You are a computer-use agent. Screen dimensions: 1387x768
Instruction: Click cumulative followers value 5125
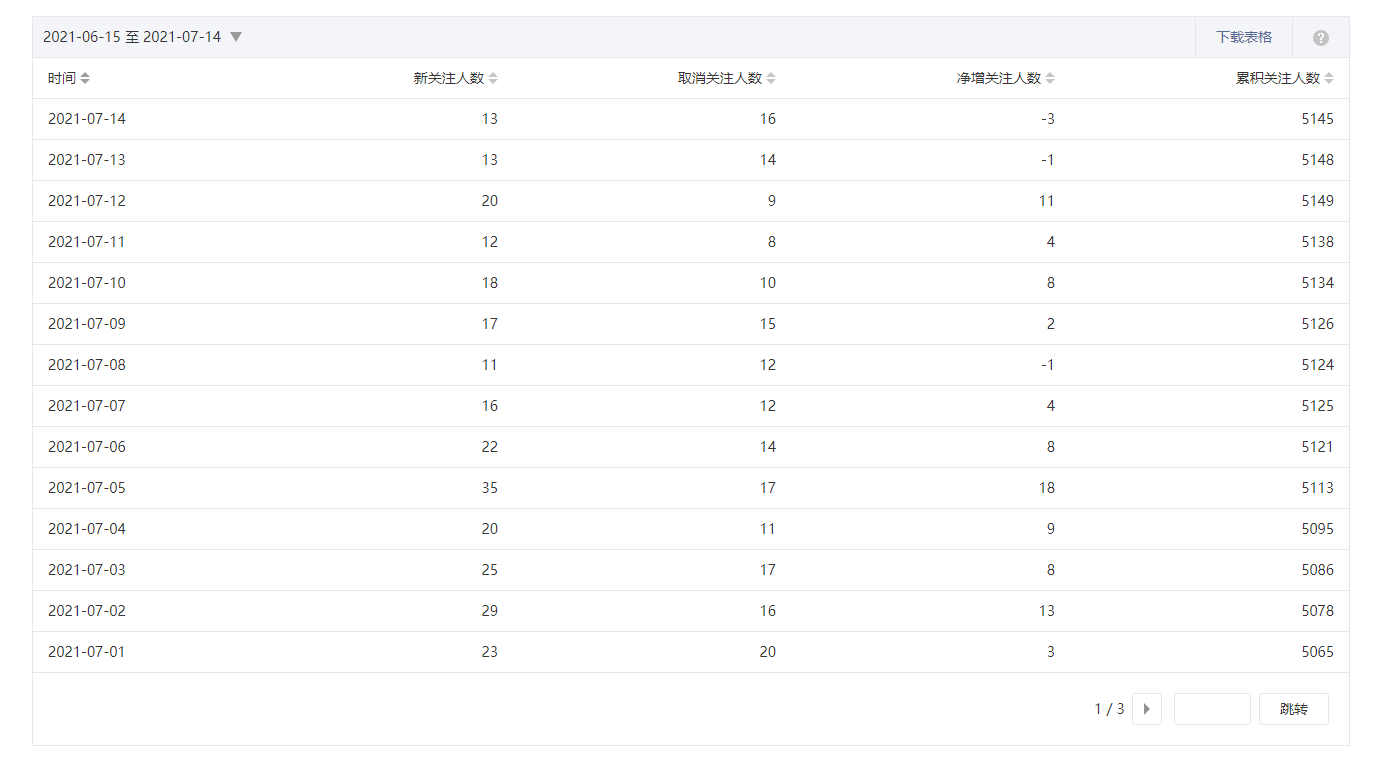[1317, 406]
